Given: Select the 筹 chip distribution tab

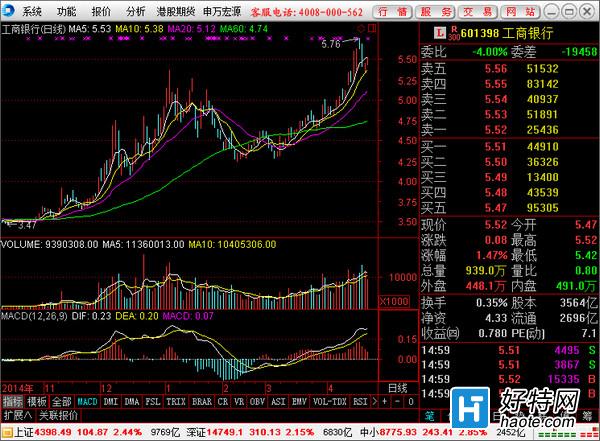Looking at the screenshot, I should pos(587,416).
